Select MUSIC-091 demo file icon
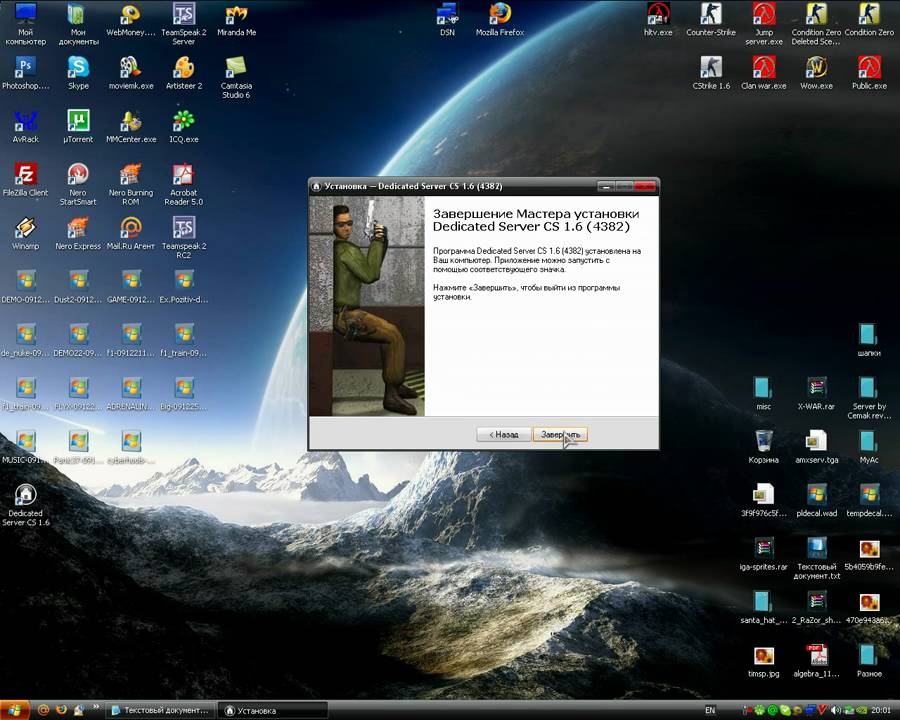This screenshot has width=900, height=720. click(x=25, y=447)
